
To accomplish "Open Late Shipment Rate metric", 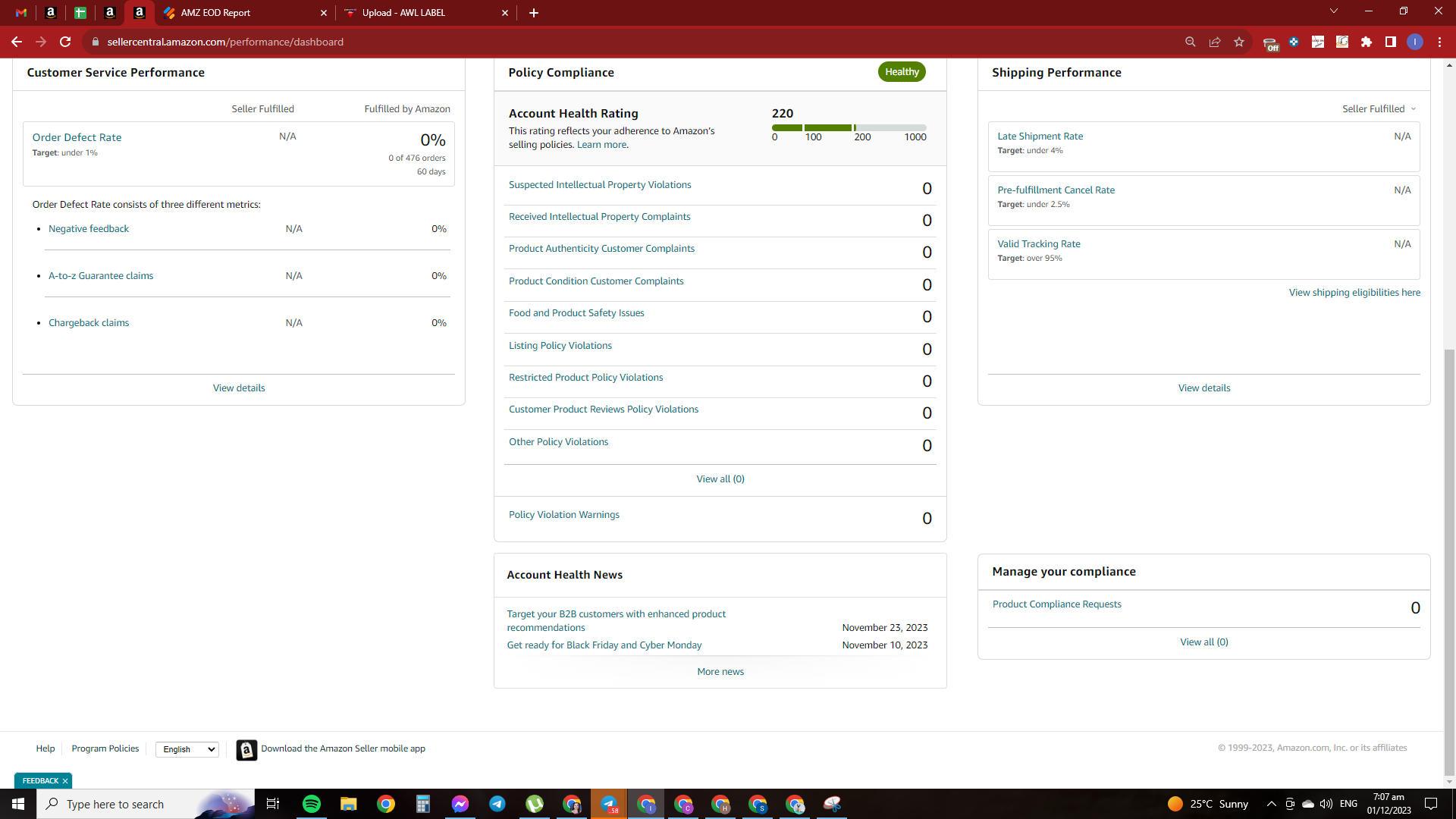I will click(1040, 136).
